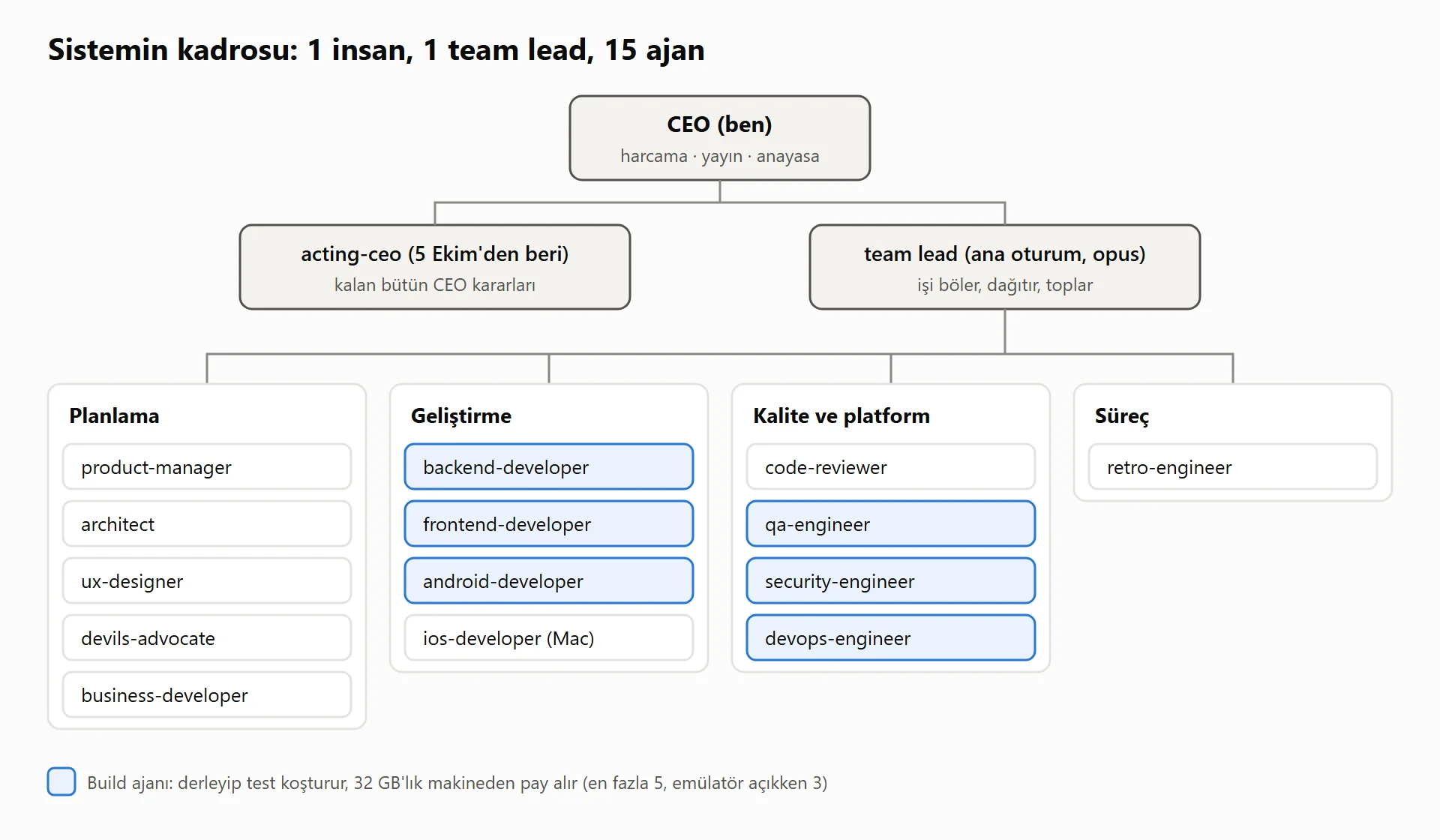Viewport: 1440px width, 840px height.
Task: Click the blue Build ajanı legend swatch
Action: pyautogui.click(x=61, y=781)
